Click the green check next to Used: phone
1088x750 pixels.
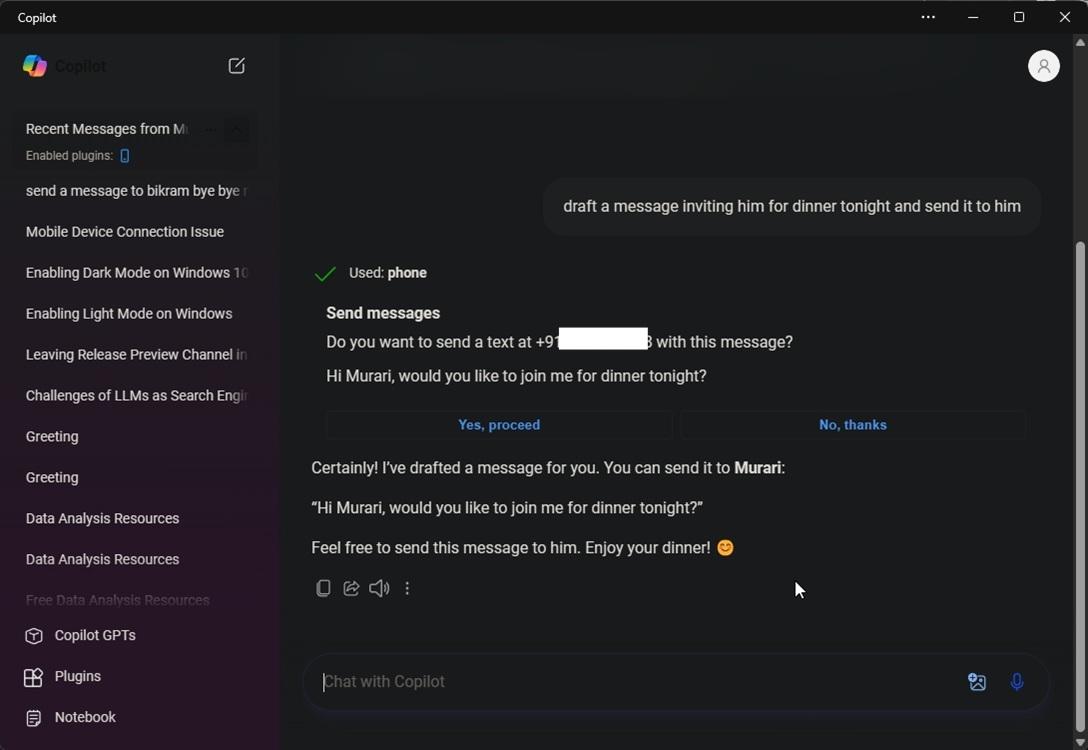(325, 274)
